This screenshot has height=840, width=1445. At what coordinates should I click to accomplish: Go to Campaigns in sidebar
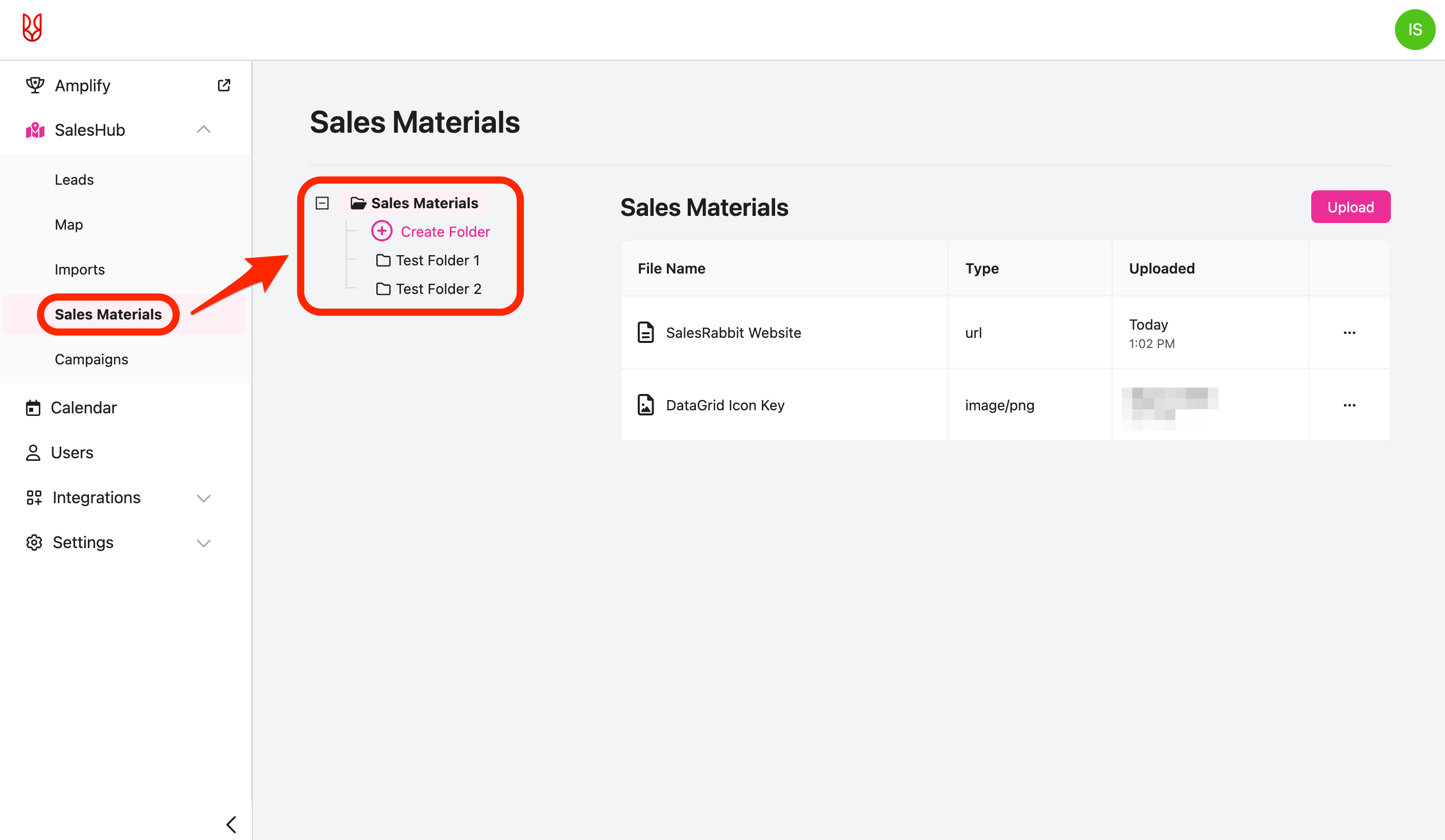point(91,359)
